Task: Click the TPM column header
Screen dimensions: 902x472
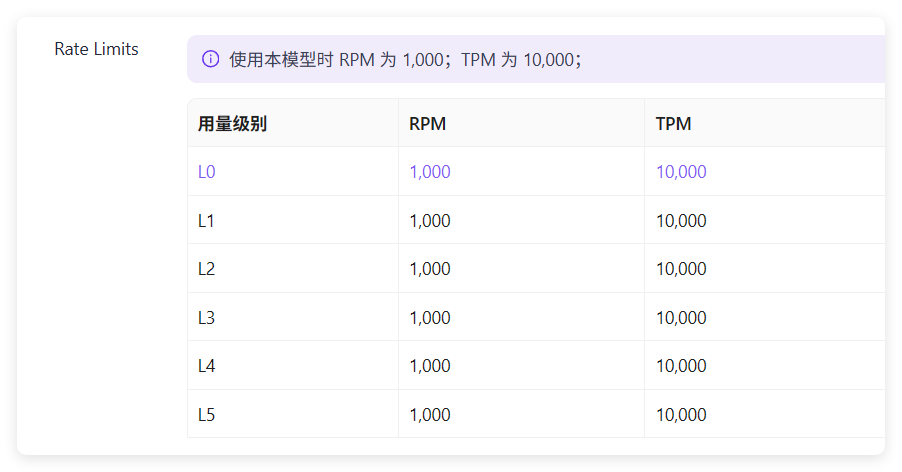Action: pyautogui.click(x=674, y=124)
